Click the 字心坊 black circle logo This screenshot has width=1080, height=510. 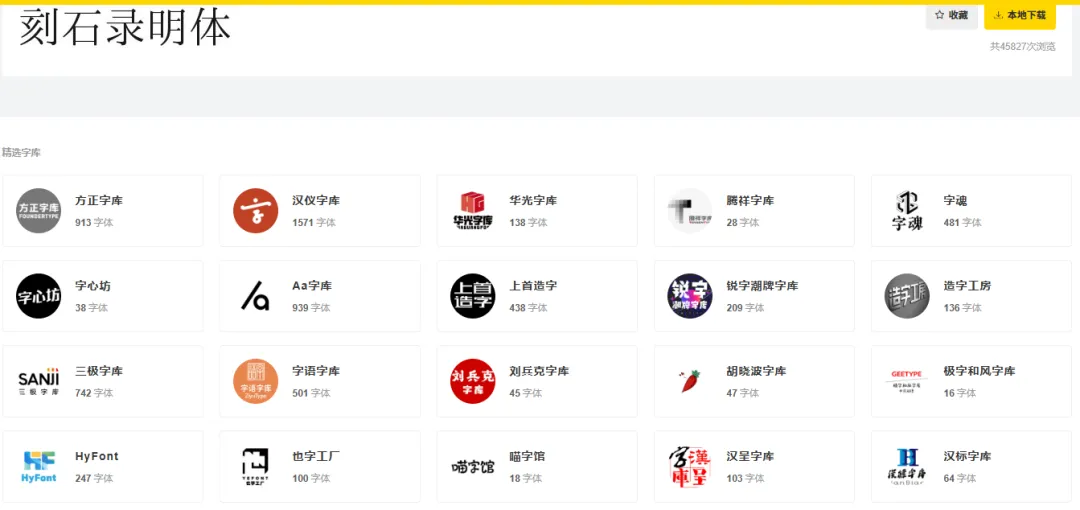pos(39,296)
